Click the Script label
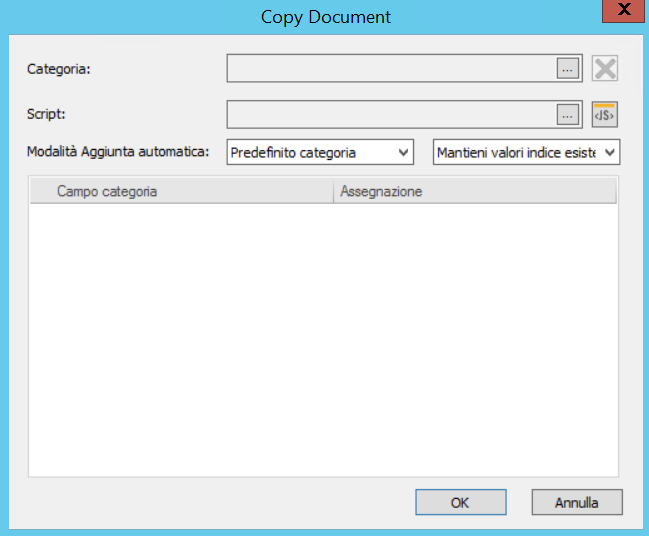Screen dimensions: 649x536 pyautogui.click(x=46, y=115)
